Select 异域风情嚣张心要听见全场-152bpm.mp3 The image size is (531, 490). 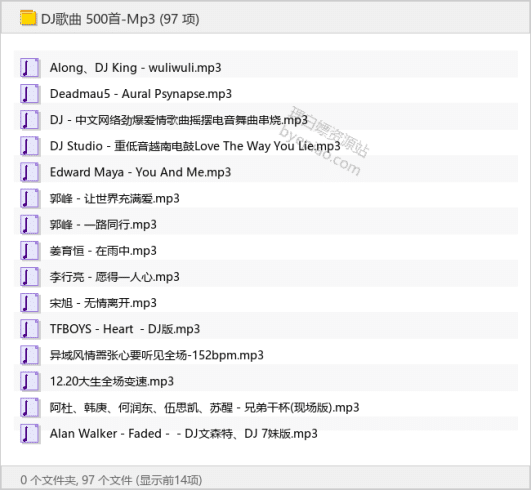(x=157, y=355)
